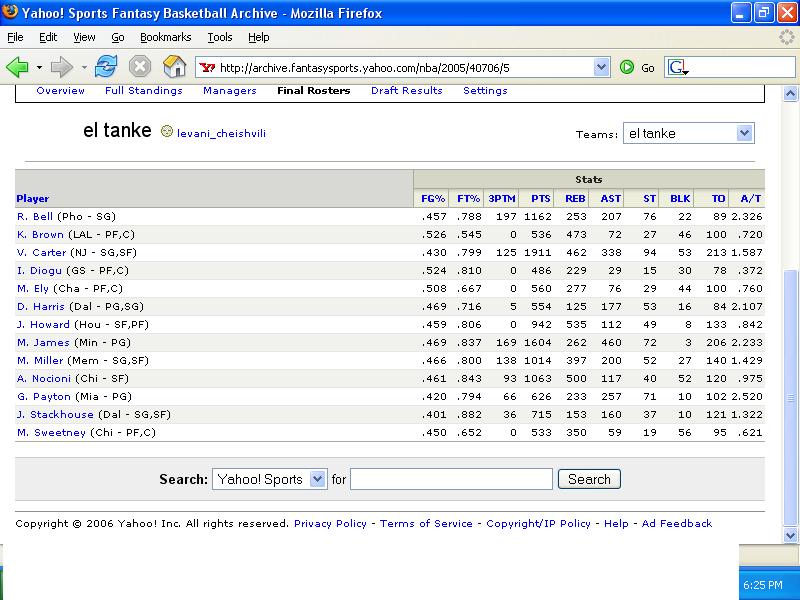The height and width of the screenshot is (600, 800).
Task: Open the Teams selector showing el tanke
Action: point(688,133)
